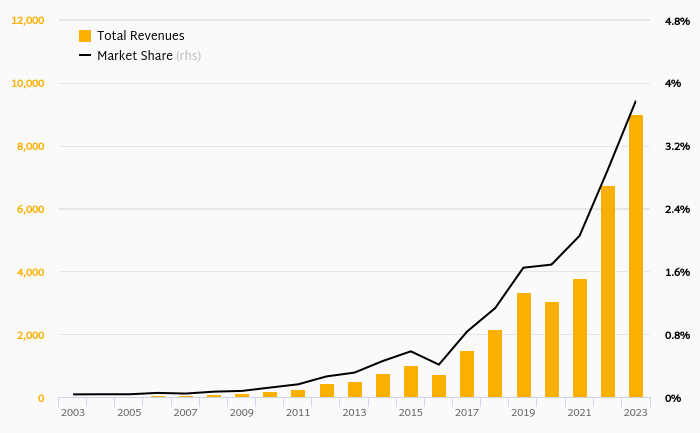Select the 2023 revenue bar
This screenshot has width=700, height=433.
coord(636,256)
